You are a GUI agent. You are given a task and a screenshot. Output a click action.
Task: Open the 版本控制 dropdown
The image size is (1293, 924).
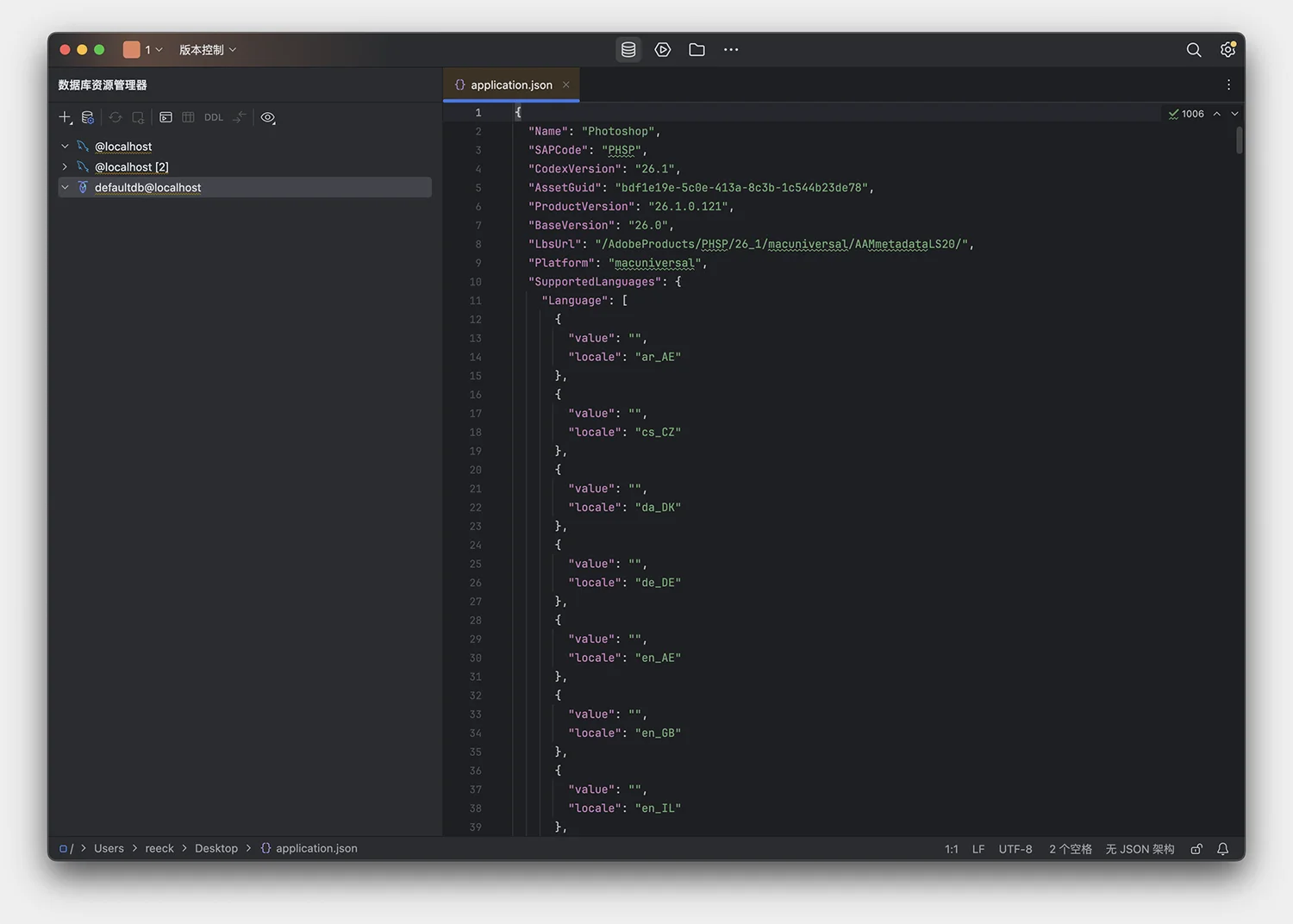(208, 50)
